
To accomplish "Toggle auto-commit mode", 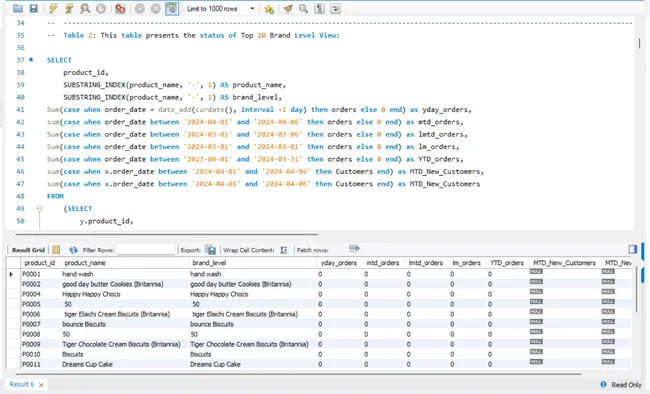I will click(172, 8).
